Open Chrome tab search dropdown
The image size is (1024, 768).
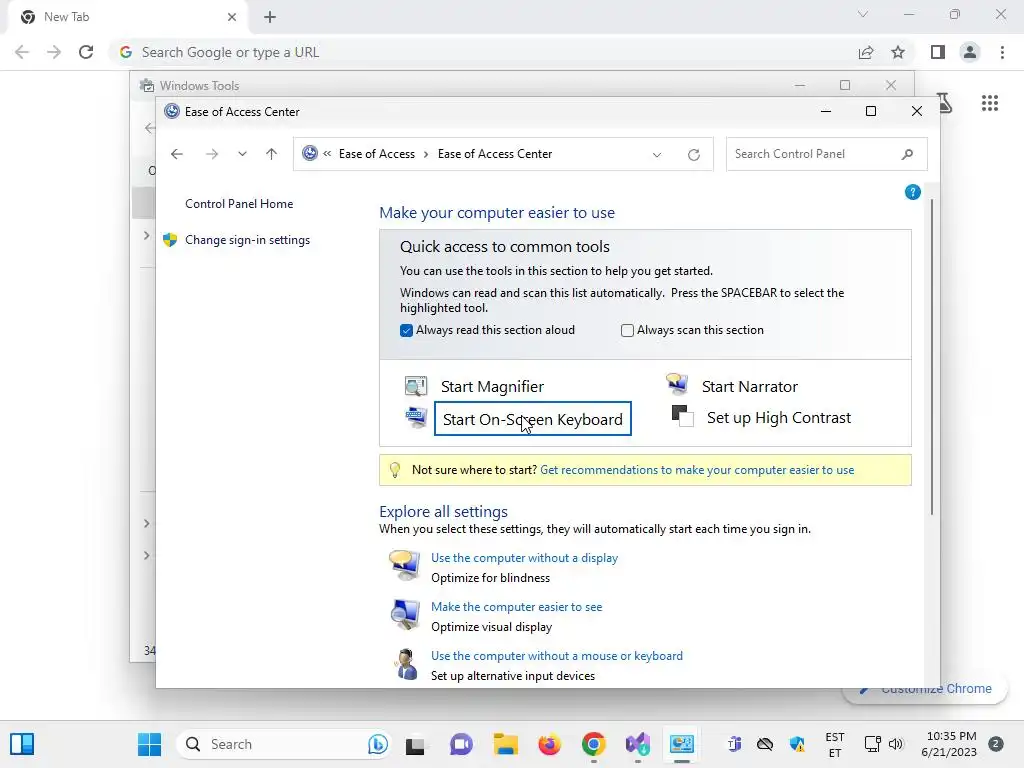point(863,14)
